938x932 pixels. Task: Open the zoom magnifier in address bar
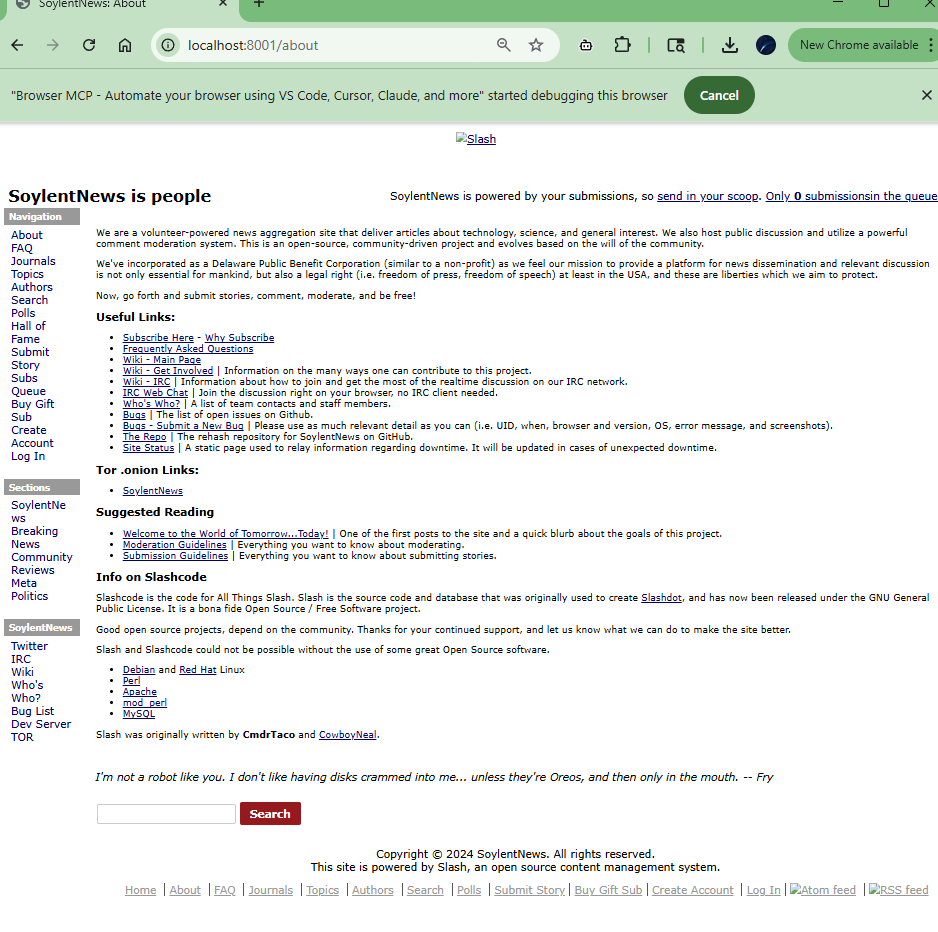503,45
